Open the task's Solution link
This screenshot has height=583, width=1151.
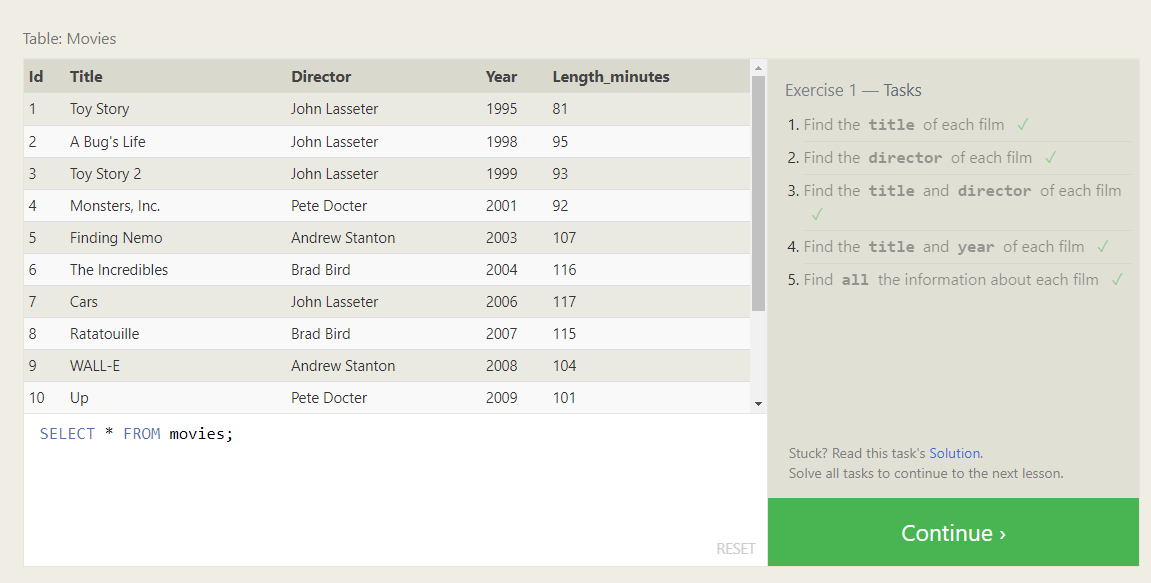955,453
